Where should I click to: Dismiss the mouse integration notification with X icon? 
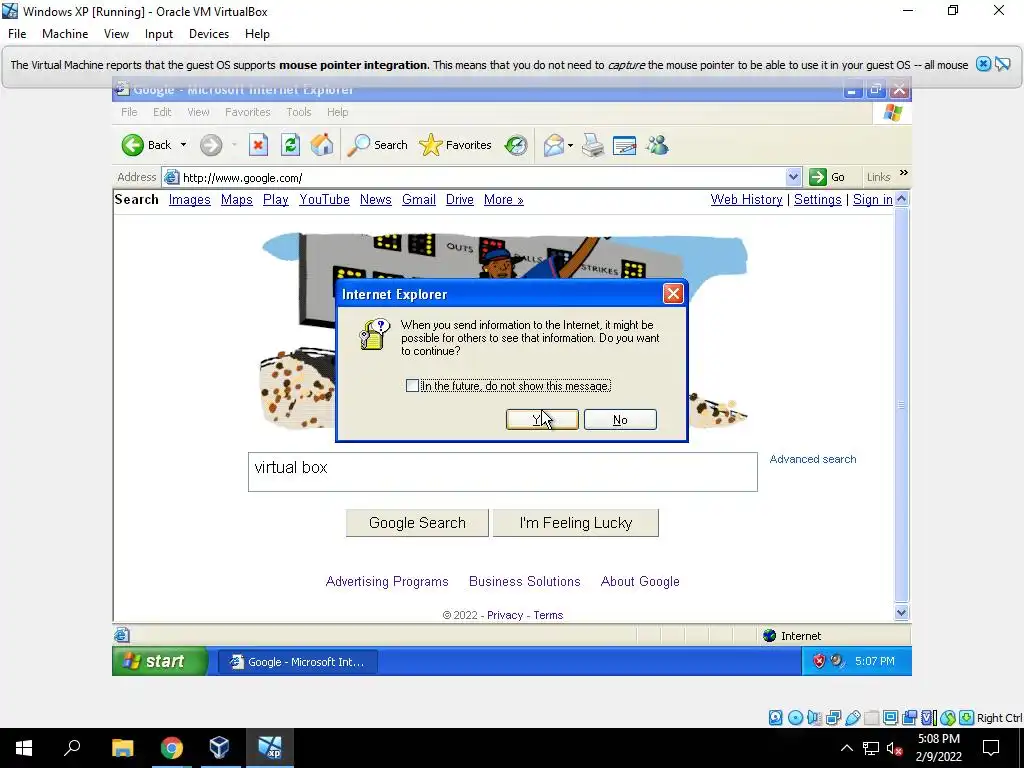click(x=983, y=64)
